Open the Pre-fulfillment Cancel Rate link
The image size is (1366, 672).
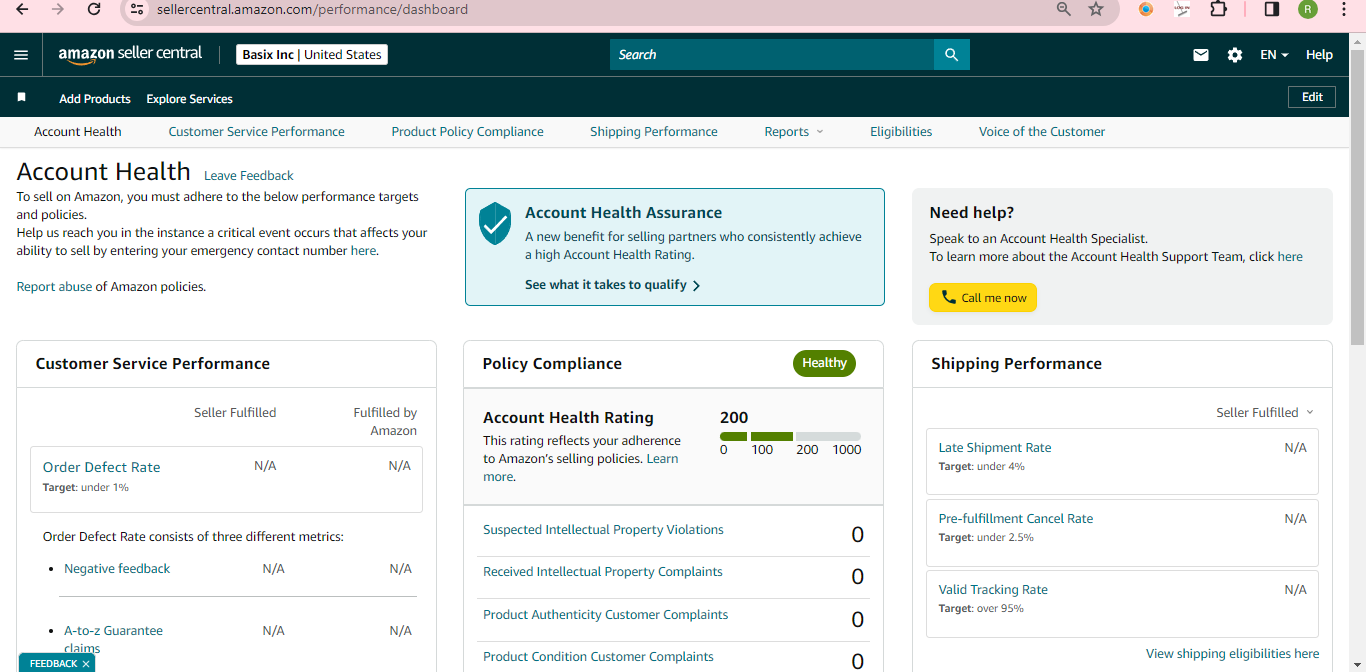pyautogui.click(x=1016, y=519)
